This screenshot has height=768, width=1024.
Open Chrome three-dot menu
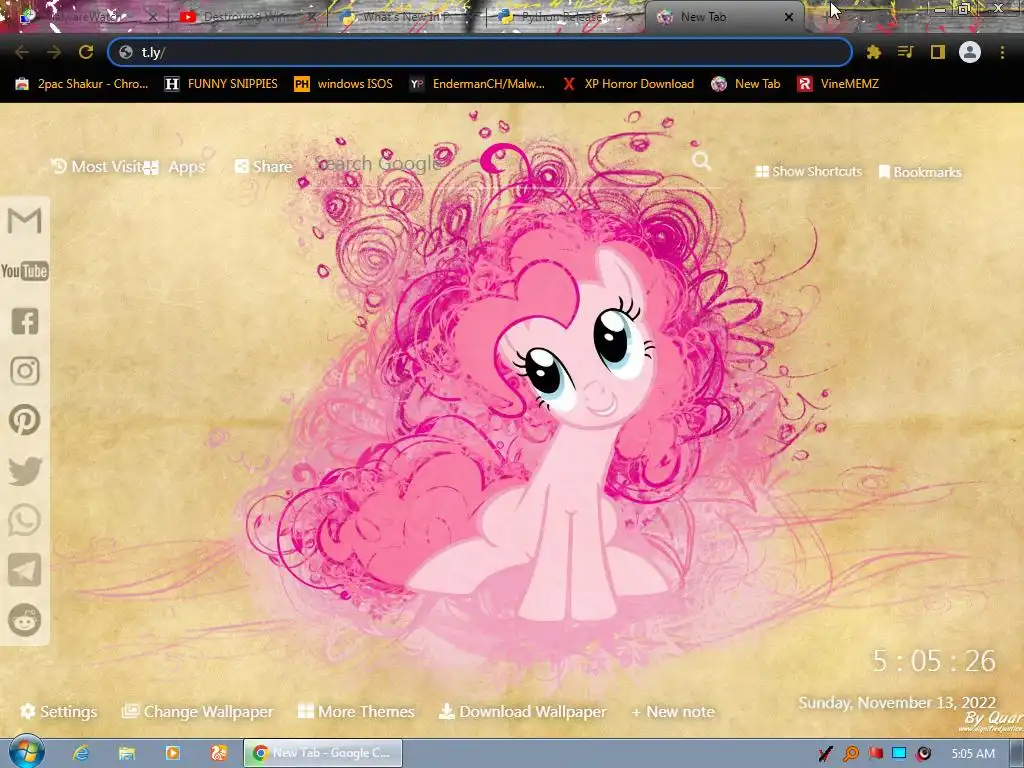(x=1002, y=52)
